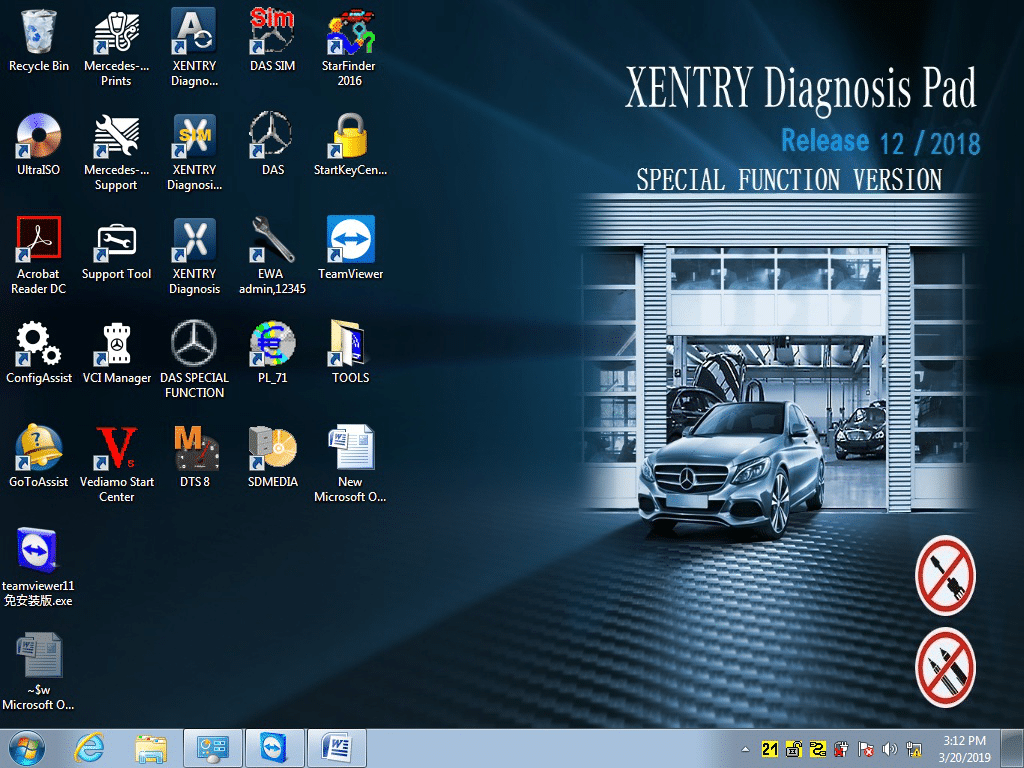The height and width of the screenshot is (768, 1024).
Task: Select the SDMEDIA disc icon
Action: 272,450
